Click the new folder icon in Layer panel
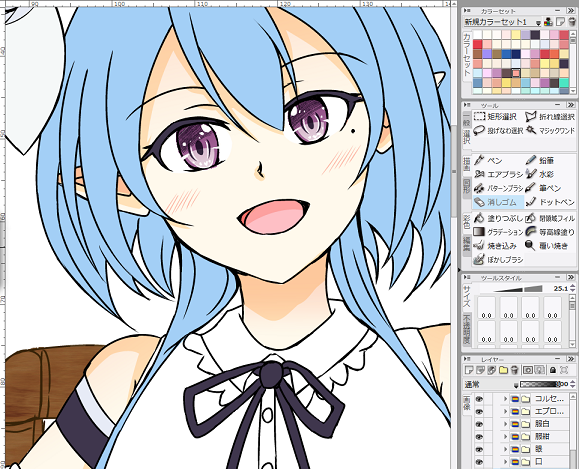This screenshot has width=579, height=469. coord(503,369)
